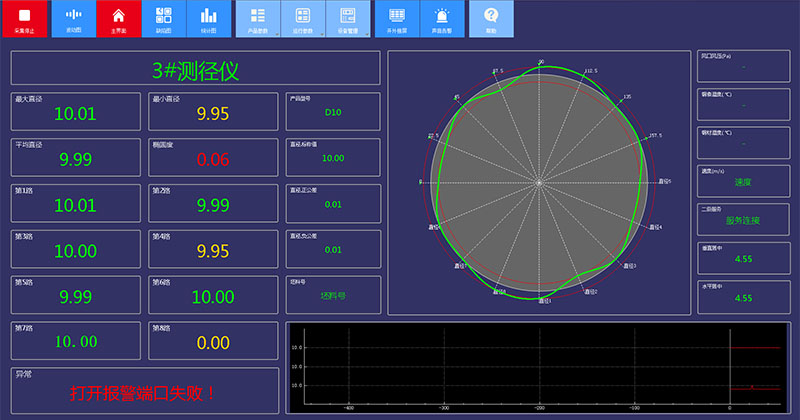The height and width of the screenshot is (420, 800).
Task: Click the 直径标称值 field showing 10.00
Action: (x=332, y=158)
